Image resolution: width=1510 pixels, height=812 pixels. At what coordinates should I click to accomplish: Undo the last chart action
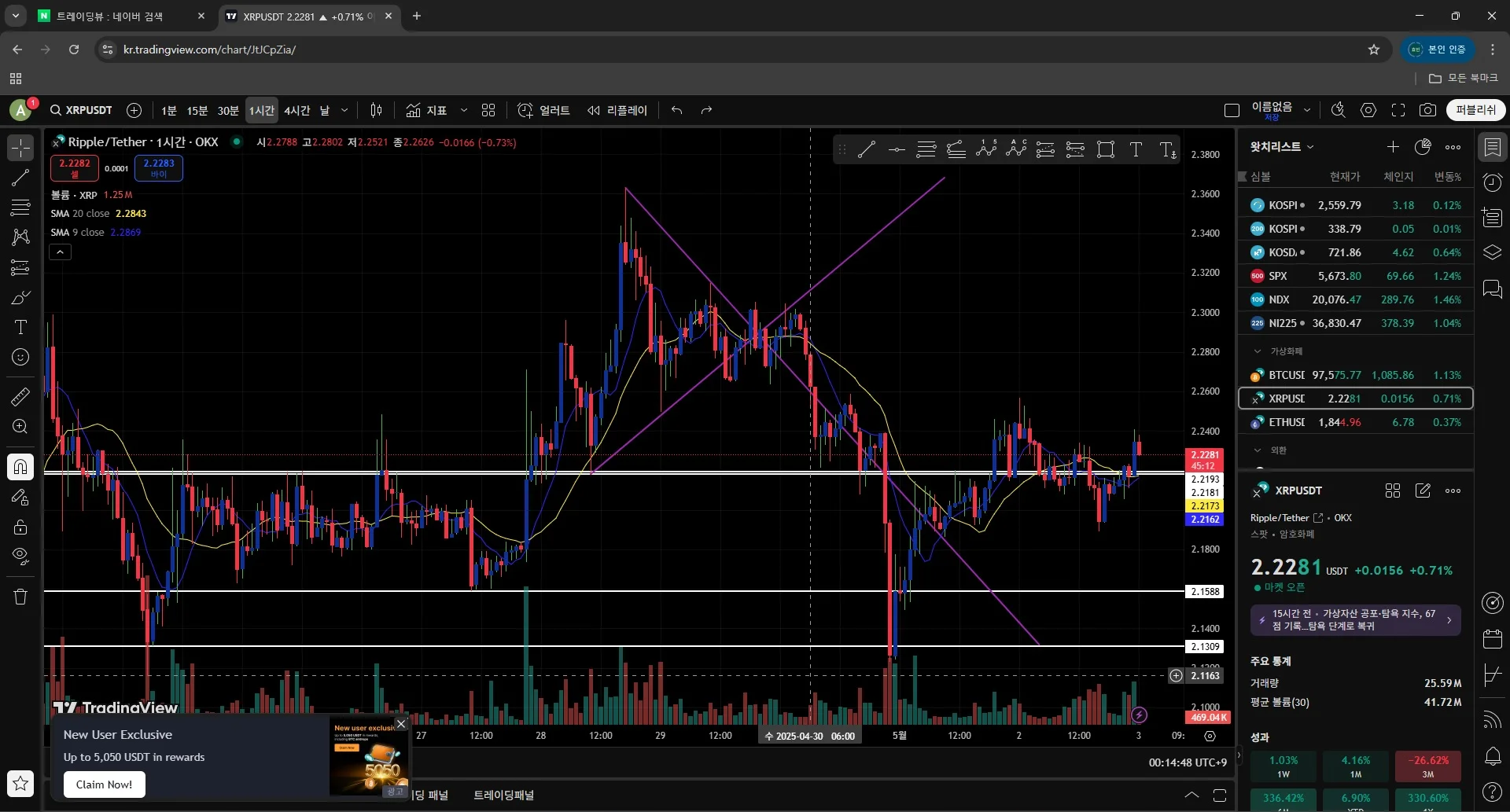pos(676,110)
